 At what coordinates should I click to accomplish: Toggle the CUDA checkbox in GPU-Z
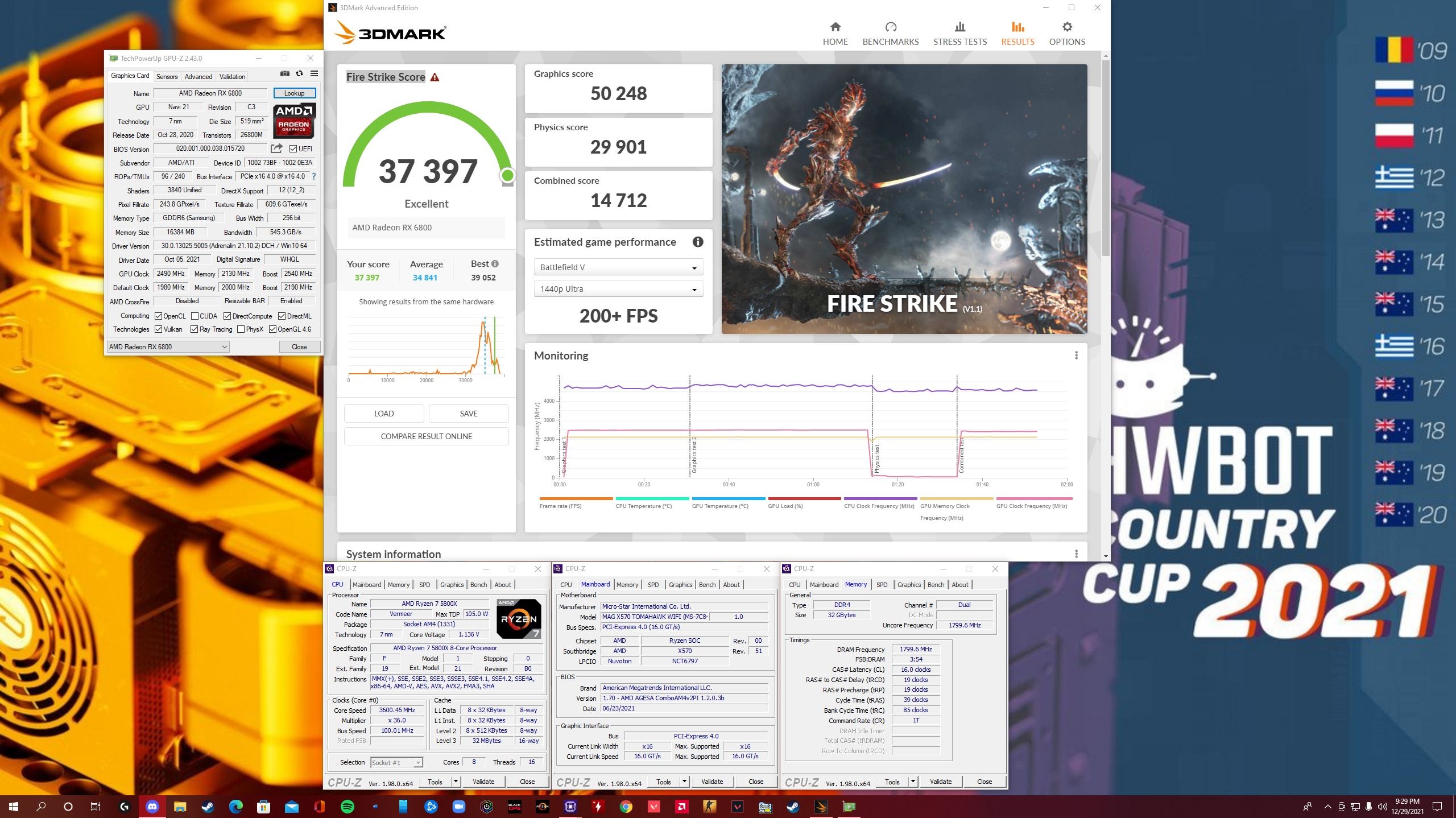[195, 316]
